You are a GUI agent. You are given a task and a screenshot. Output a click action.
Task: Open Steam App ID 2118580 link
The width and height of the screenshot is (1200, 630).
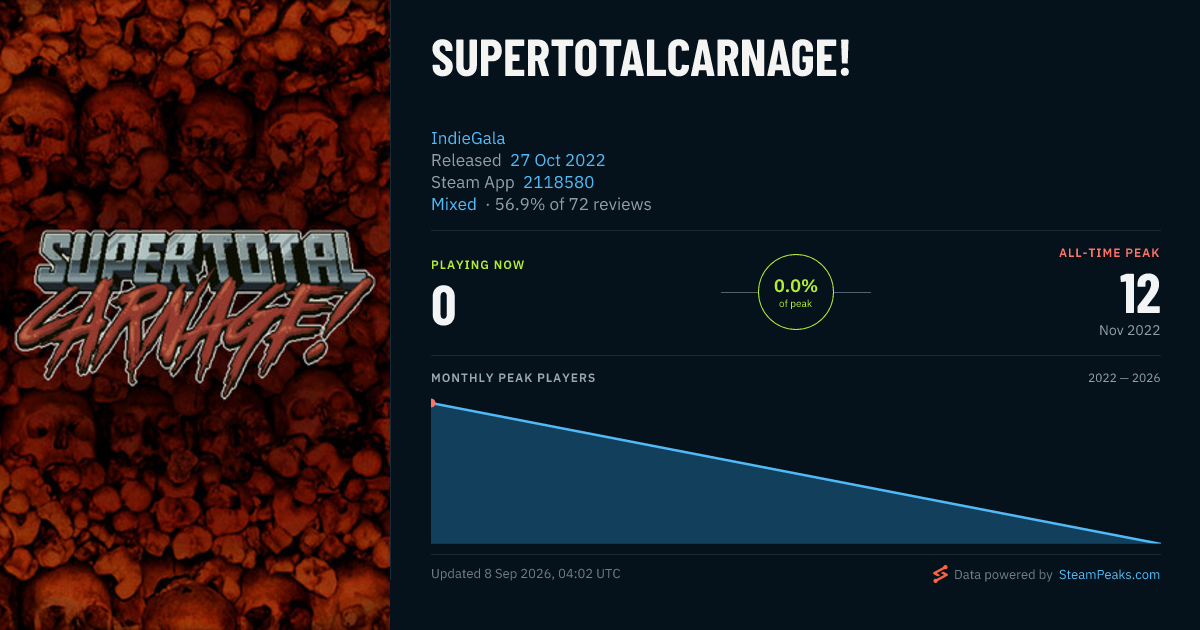(x=558, y=182)
